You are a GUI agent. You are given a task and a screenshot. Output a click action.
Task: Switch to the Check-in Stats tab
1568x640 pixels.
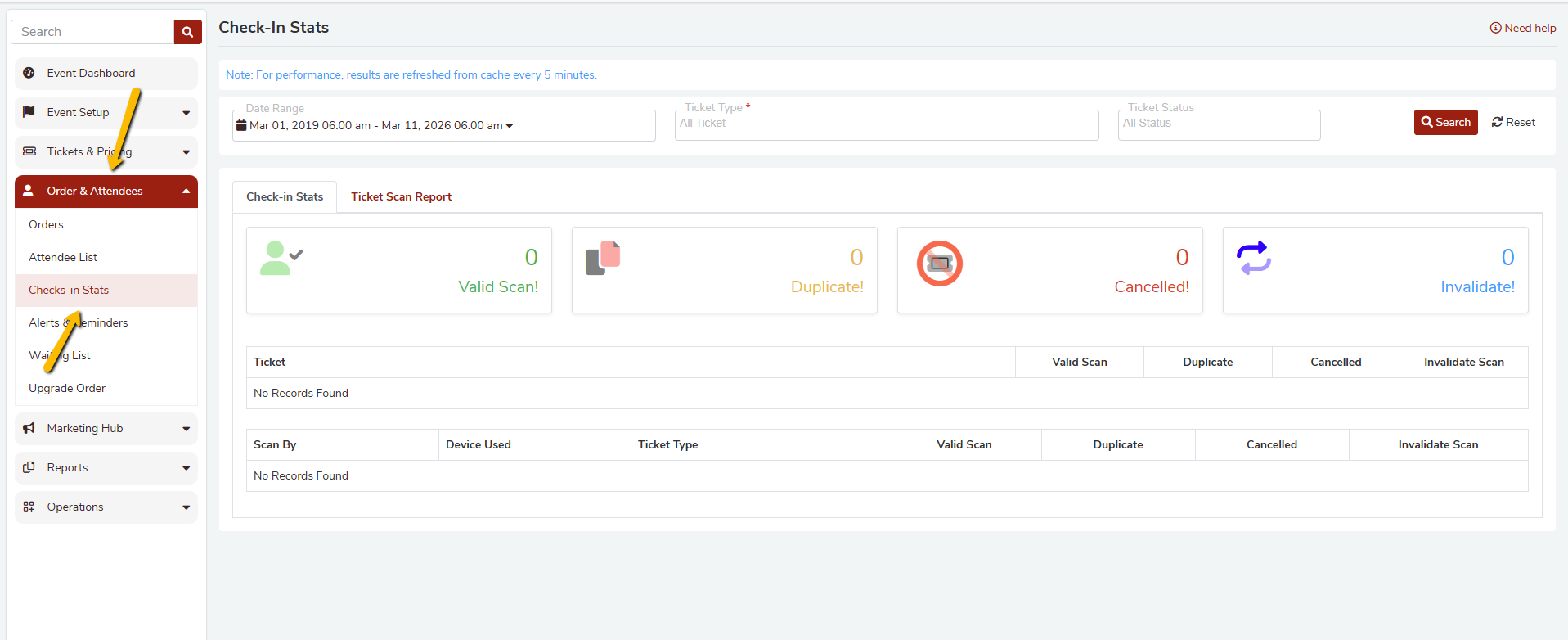pyautogui.click(x=285, y=196)
